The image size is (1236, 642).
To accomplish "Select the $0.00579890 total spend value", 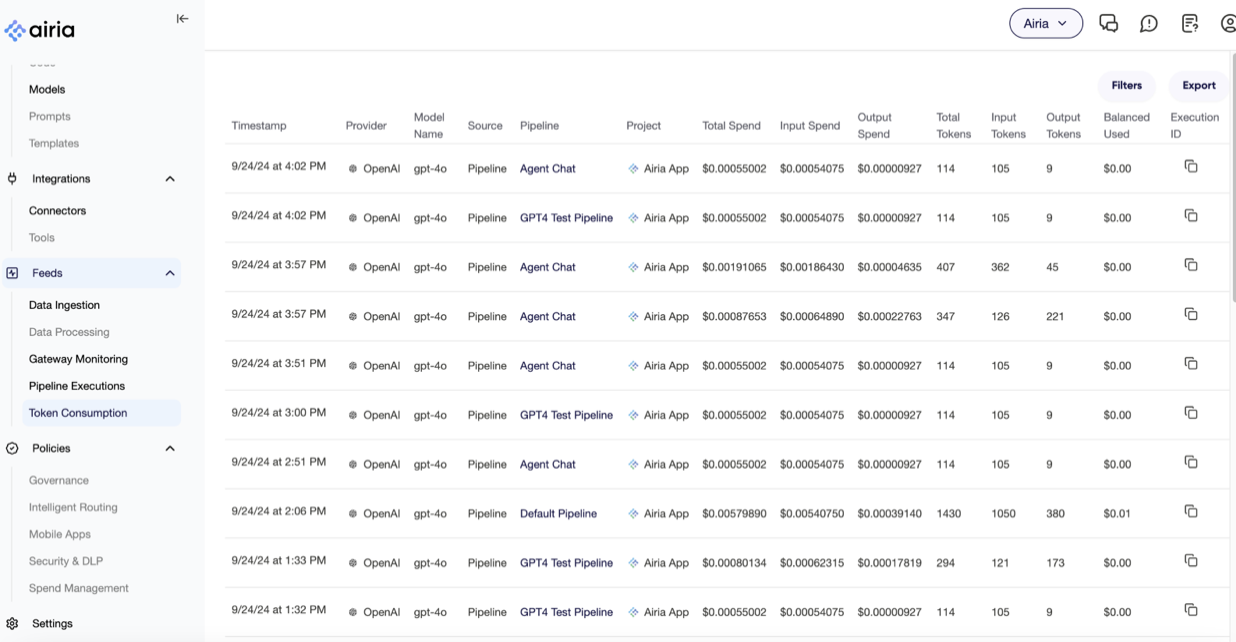I will pos(734,514).
